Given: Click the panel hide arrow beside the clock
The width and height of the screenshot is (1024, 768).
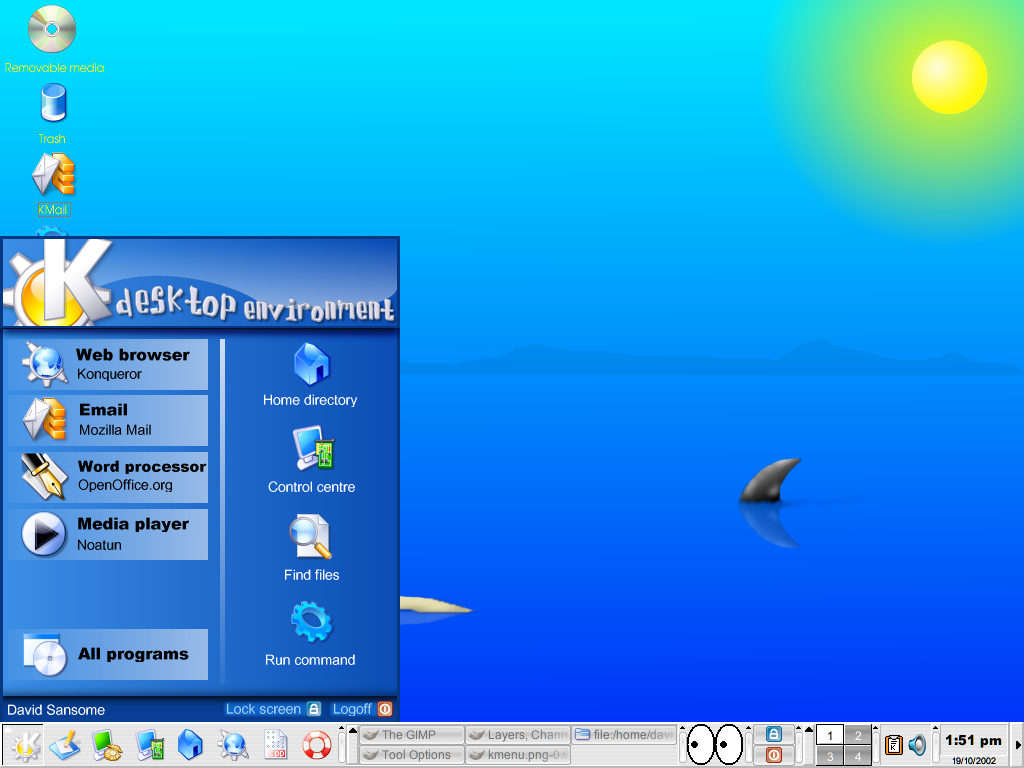Looking at the screenshot, I should (x=1017, y=745).
